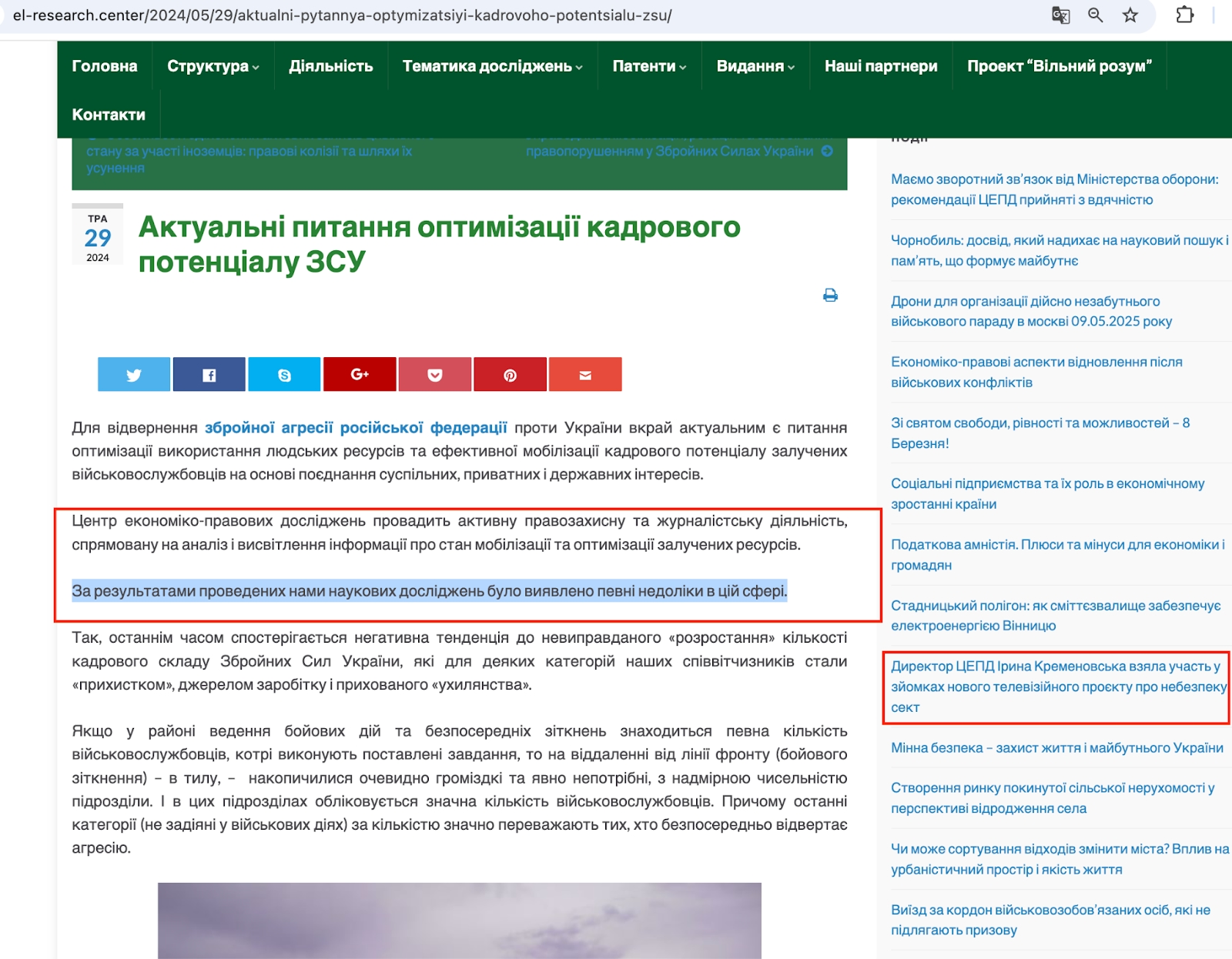Open the Чорнобиль досвід sidebar article
The width and height of the screenshot is (1232, 959).
tap(1060, 250)
